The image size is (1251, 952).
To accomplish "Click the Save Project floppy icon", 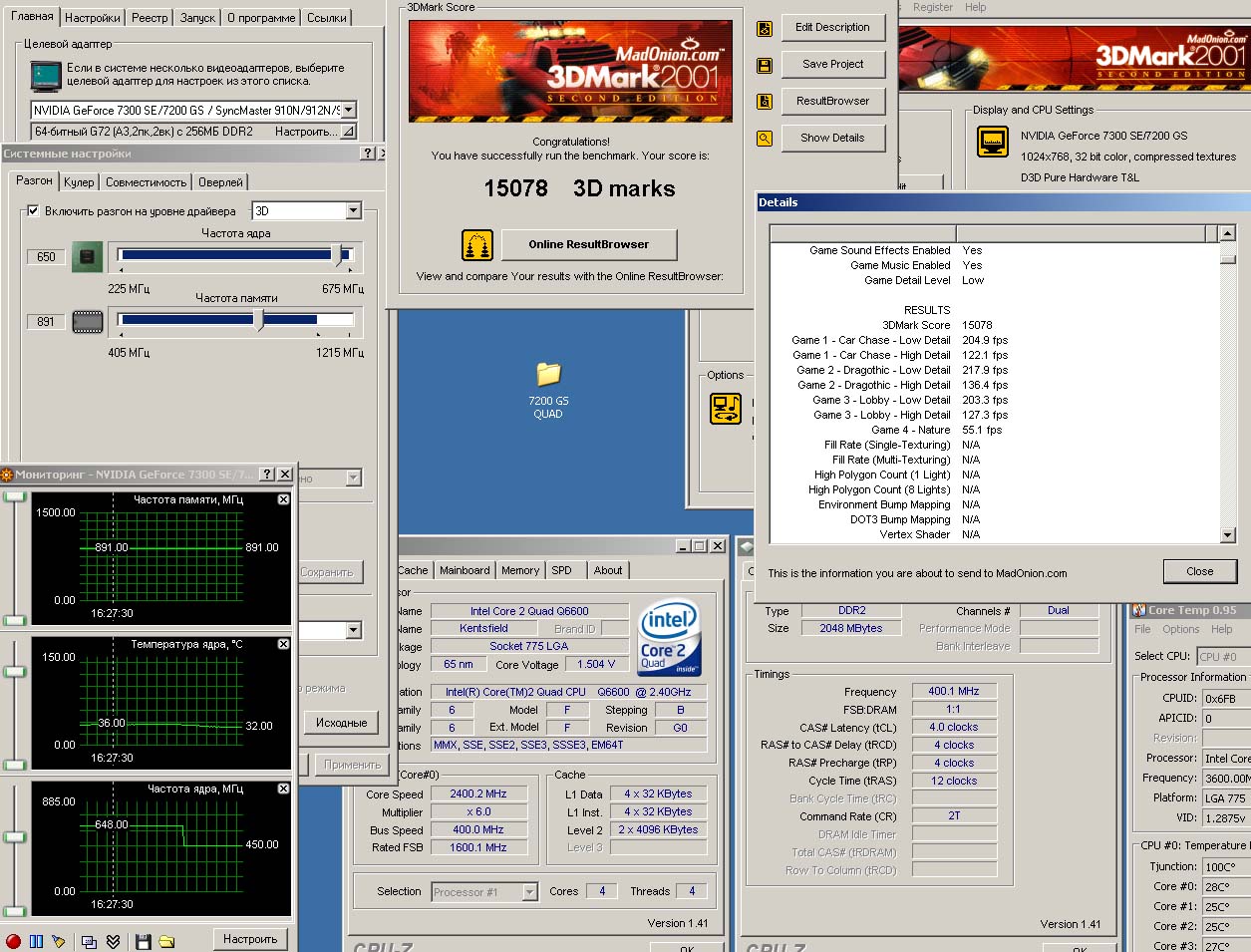I will tap(765, 66).
